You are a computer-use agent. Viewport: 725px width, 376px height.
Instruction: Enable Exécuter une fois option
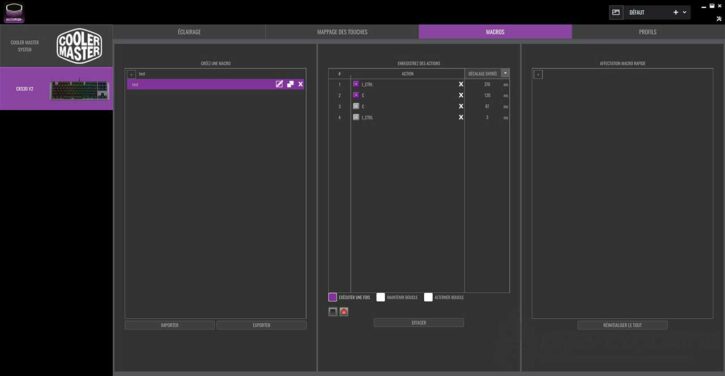point(332,297)
